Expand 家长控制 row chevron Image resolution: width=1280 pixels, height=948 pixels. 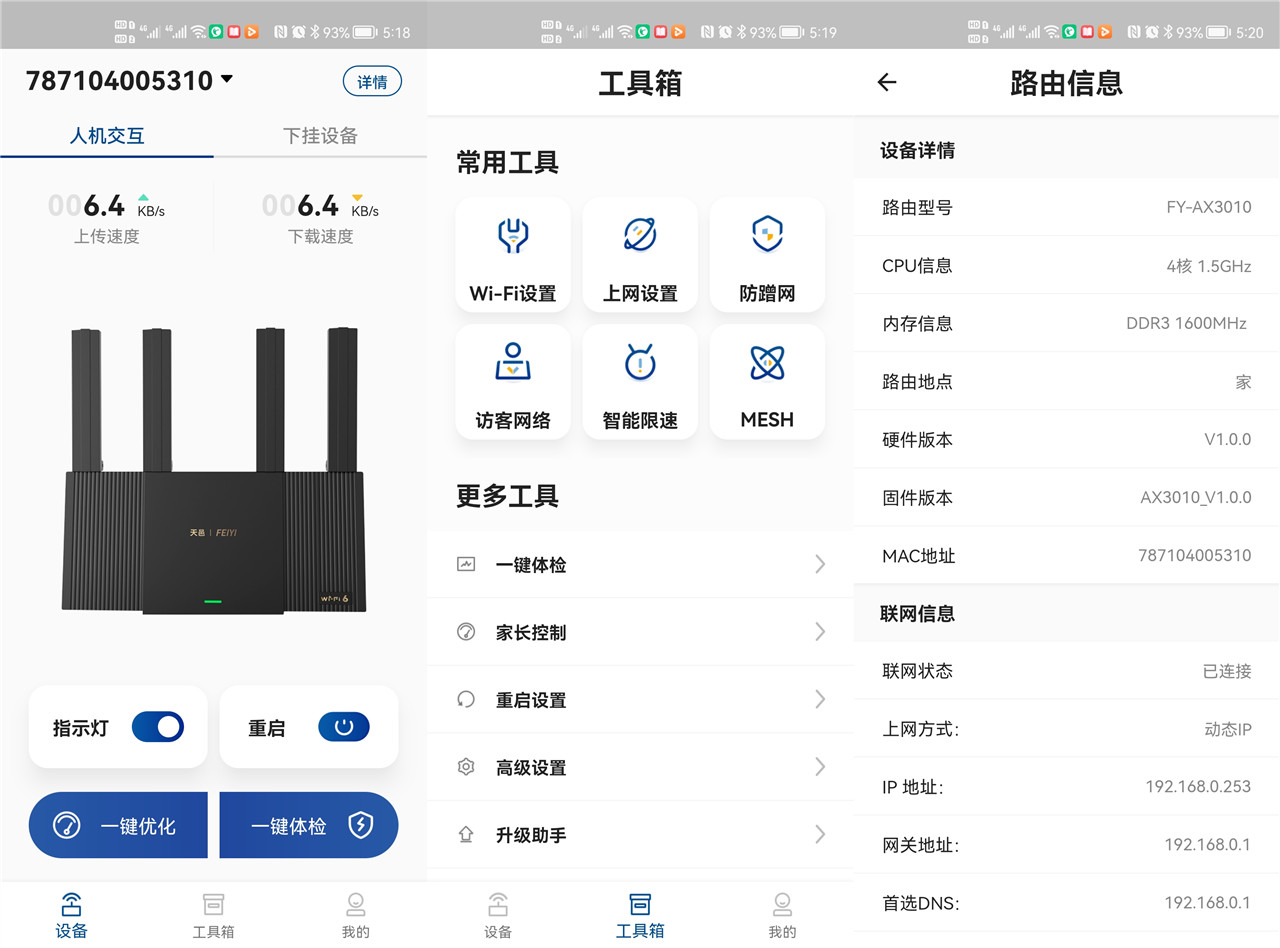(x=820, y=632)
